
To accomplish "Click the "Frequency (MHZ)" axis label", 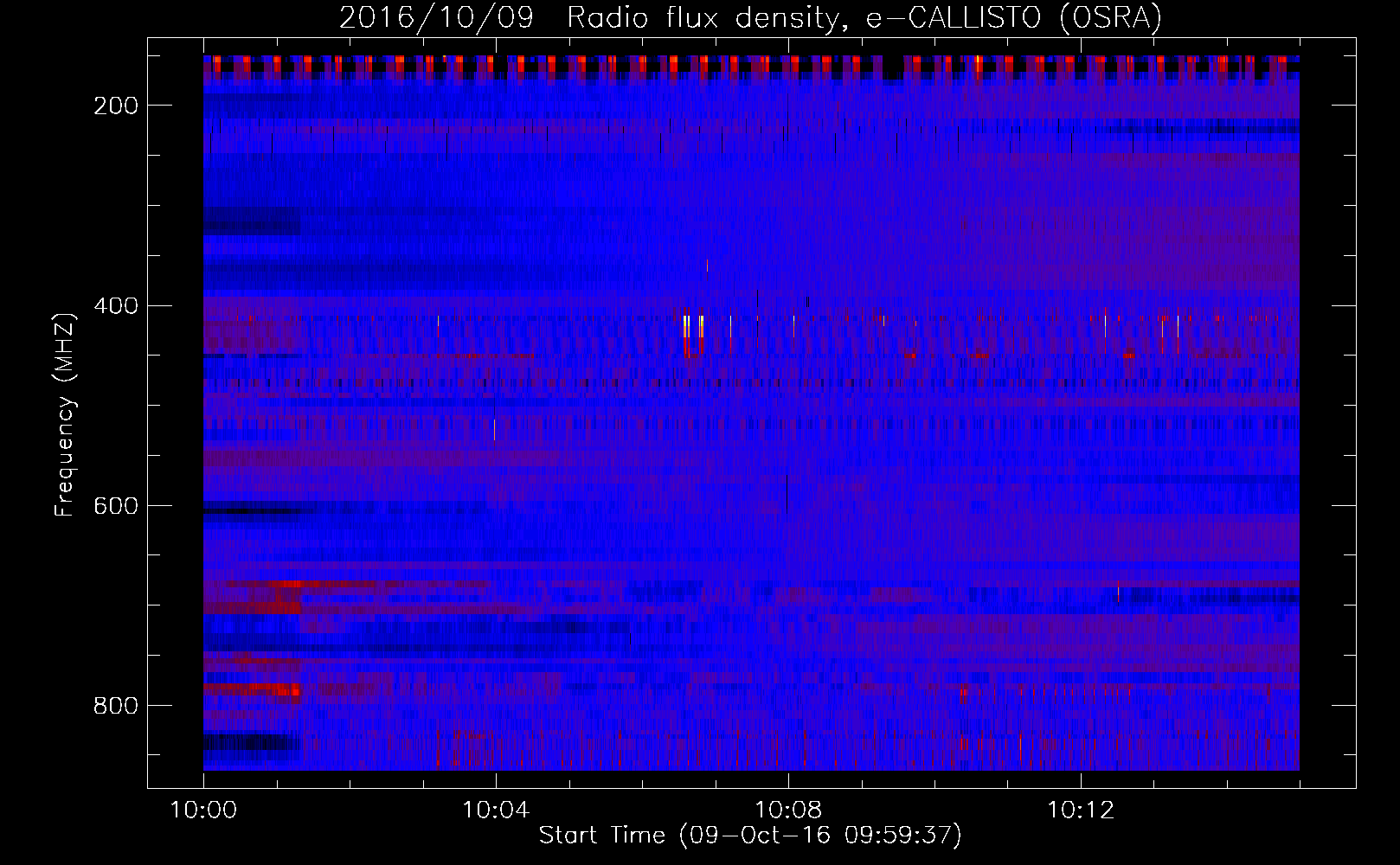I will coord(65,414).
